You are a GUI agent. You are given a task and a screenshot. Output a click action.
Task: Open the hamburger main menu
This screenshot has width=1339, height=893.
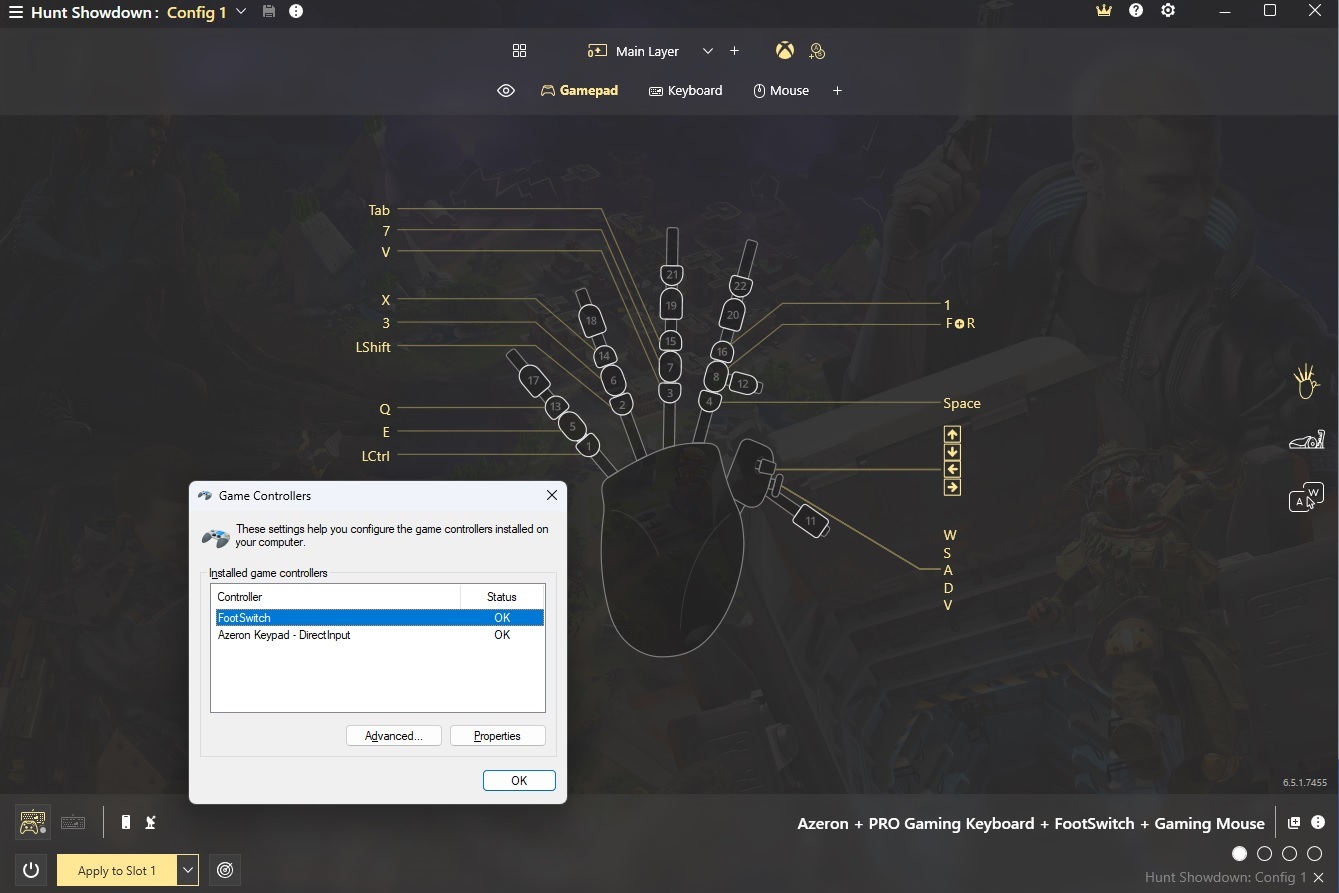15,13
